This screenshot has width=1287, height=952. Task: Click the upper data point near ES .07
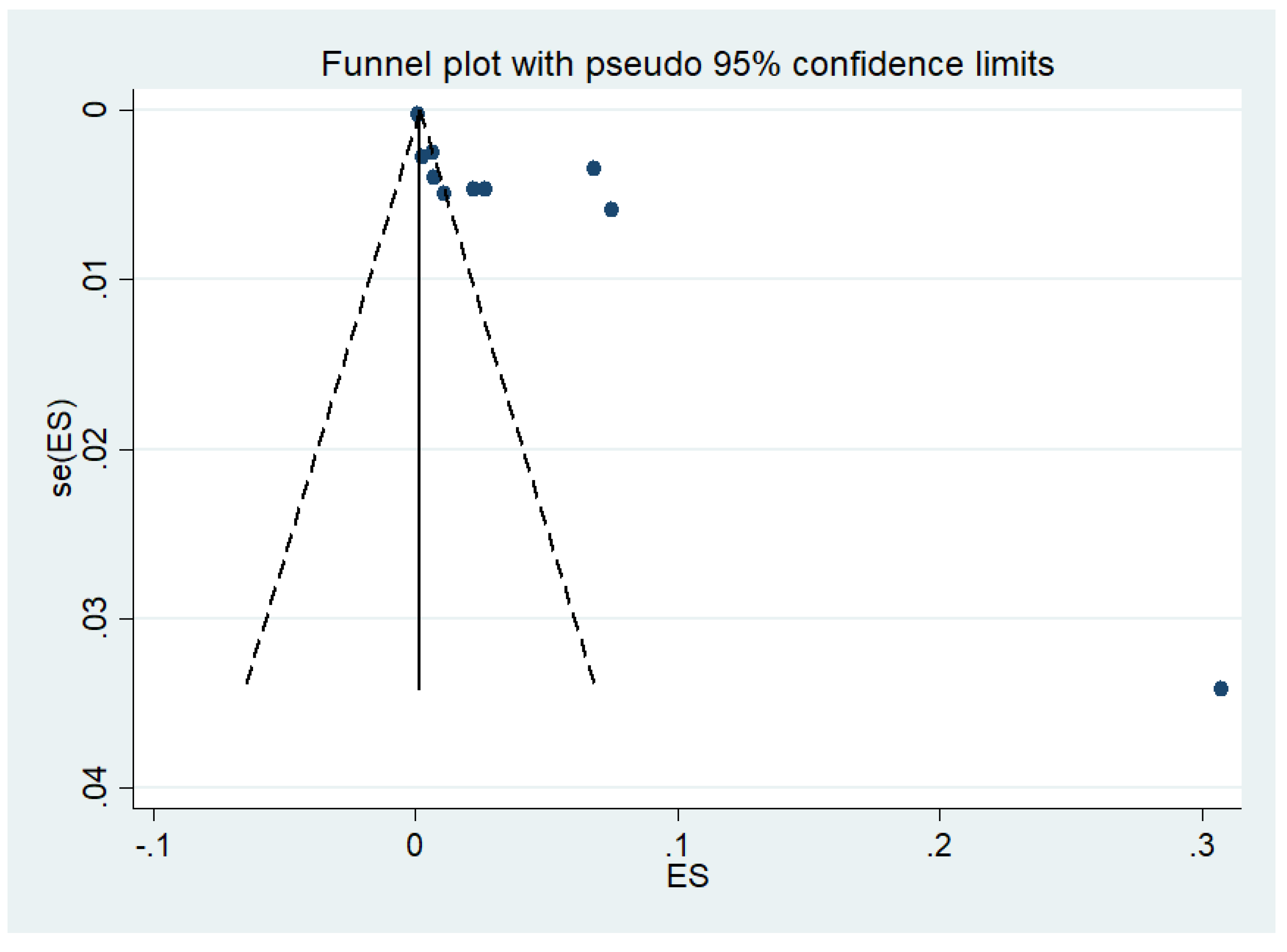tap(593, 168)
